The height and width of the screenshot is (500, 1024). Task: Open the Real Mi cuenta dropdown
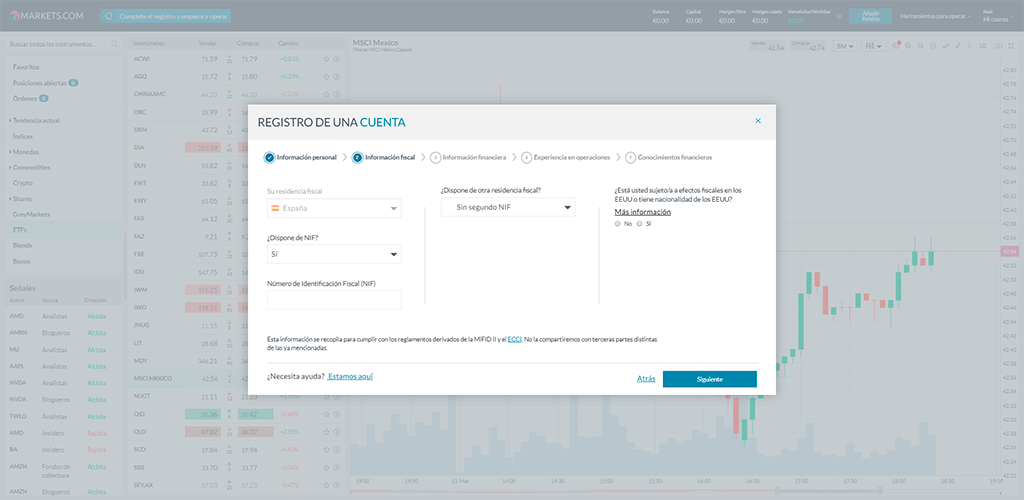999,16
